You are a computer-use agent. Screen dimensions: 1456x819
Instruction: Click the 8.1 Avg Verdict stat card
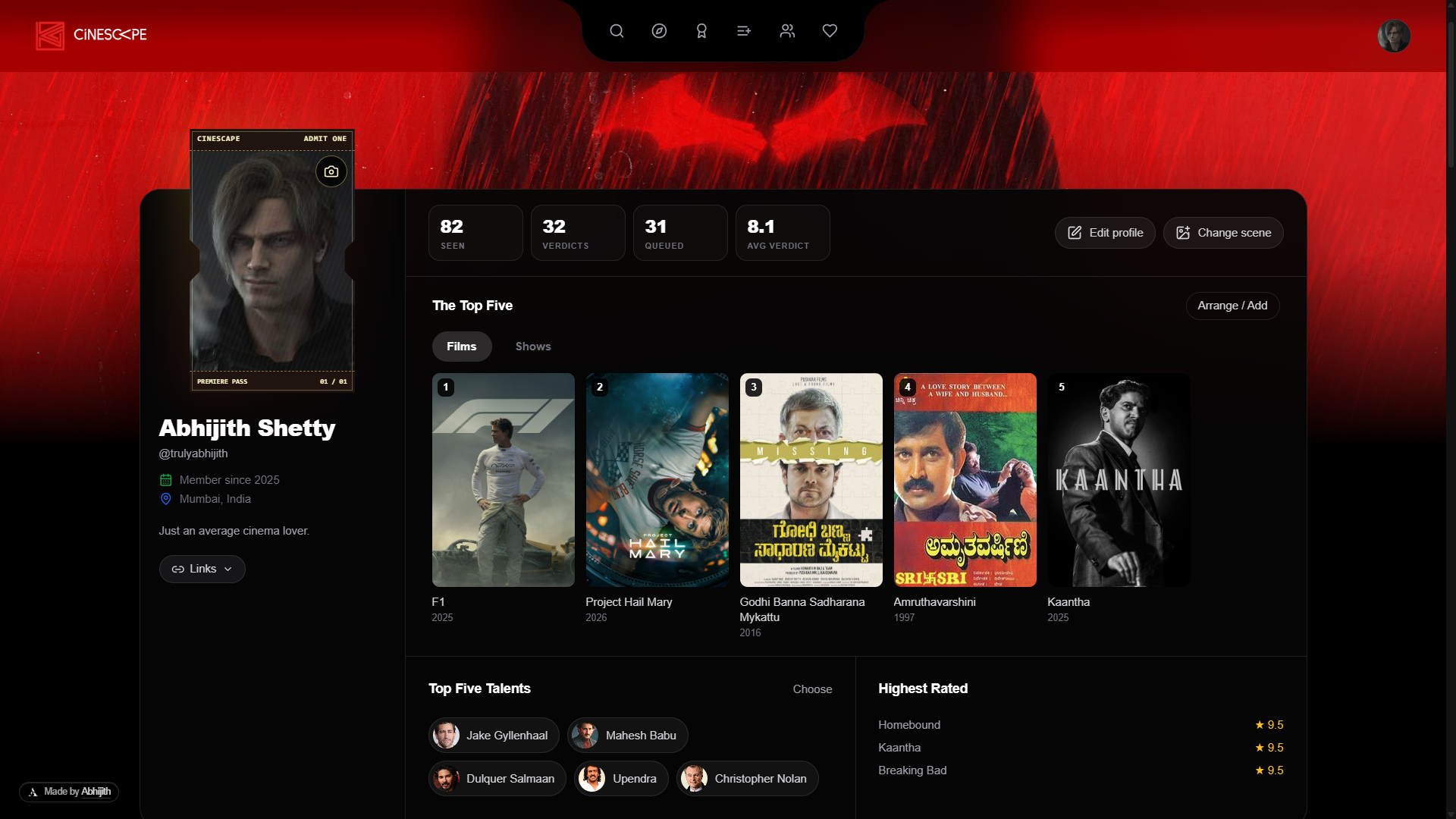[783, 233]
